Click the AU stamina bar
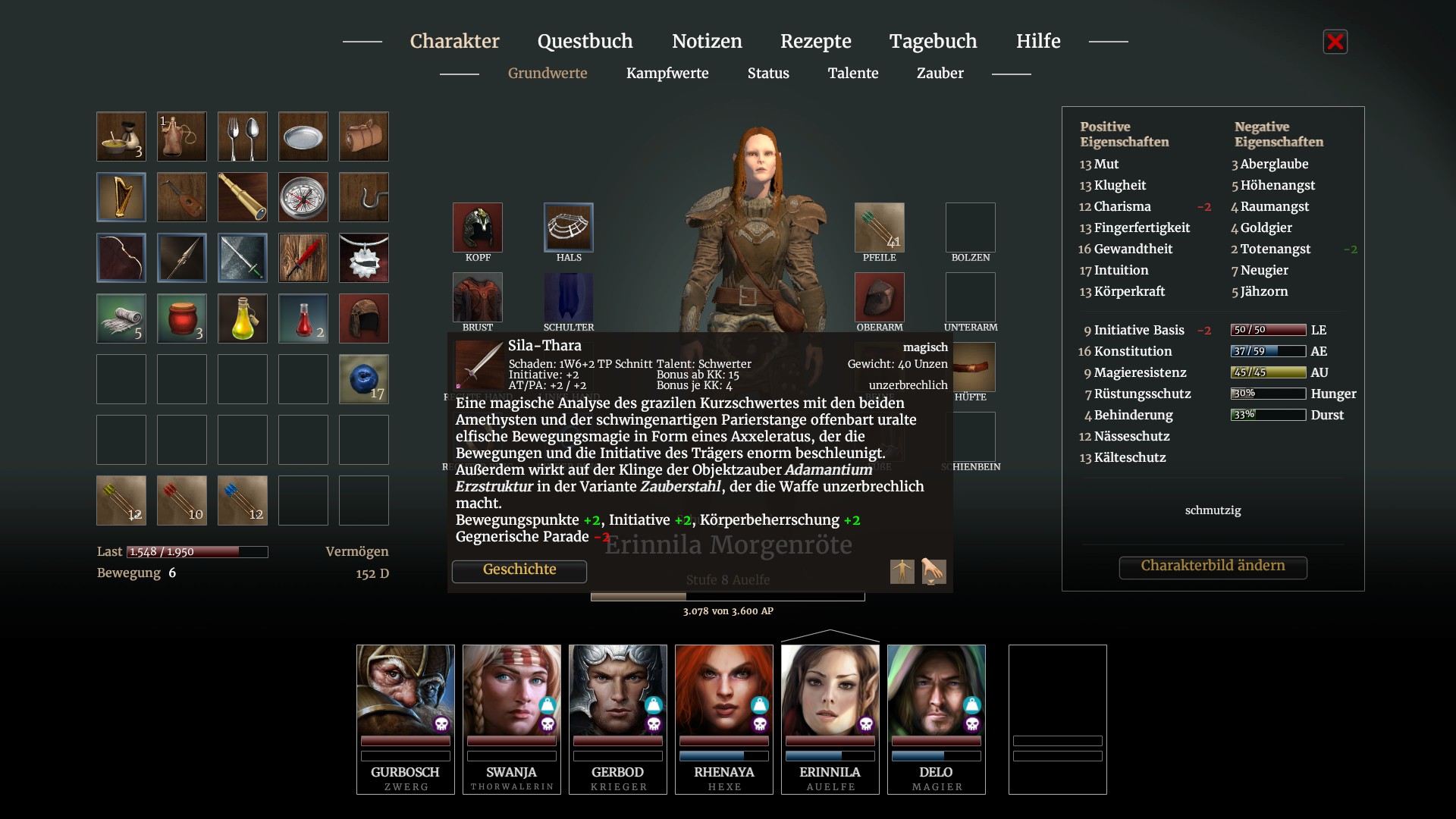The image size is (1456, 819). coord(1268,372)
